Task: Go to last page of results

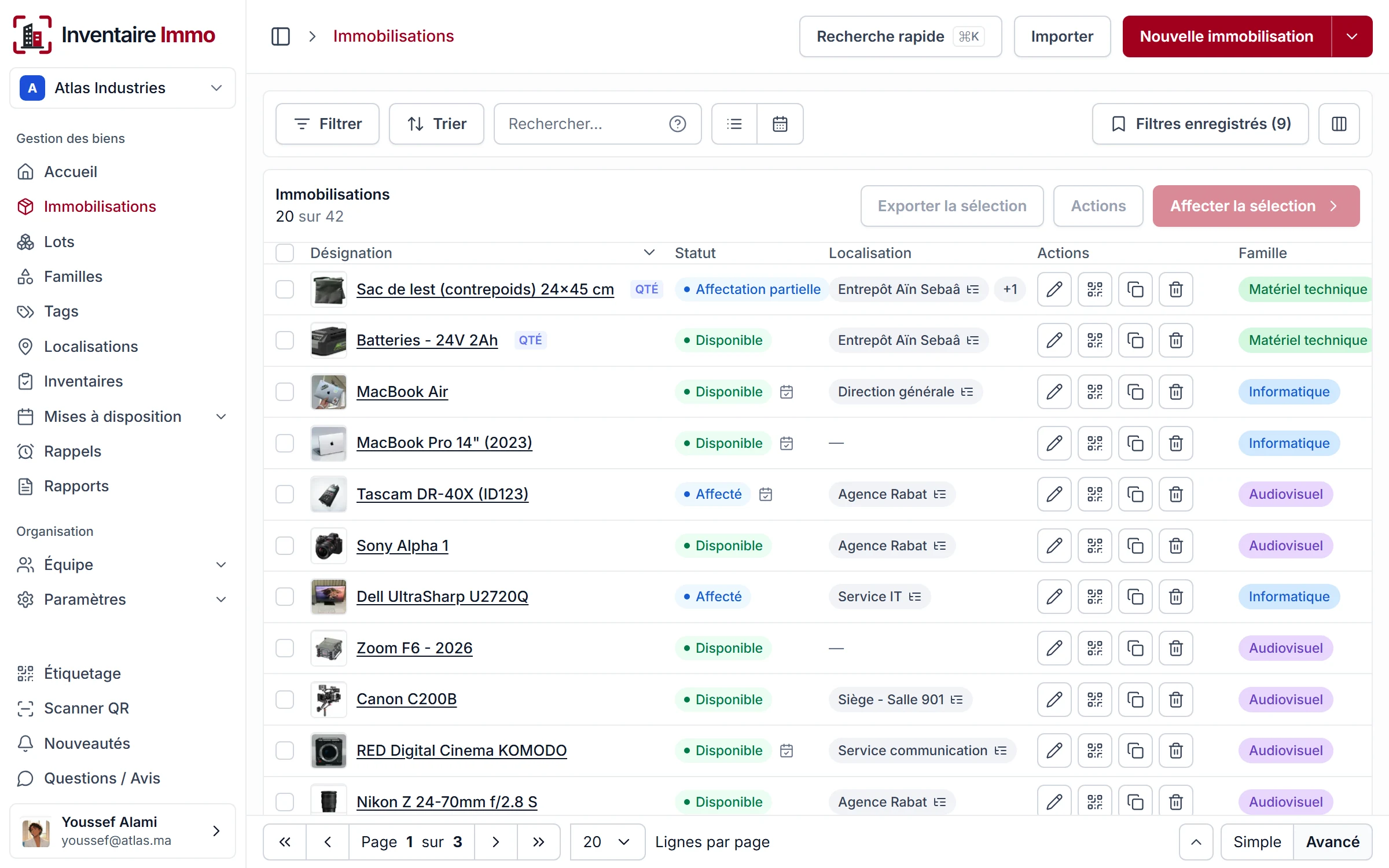Action: click(x=538, y=842)
